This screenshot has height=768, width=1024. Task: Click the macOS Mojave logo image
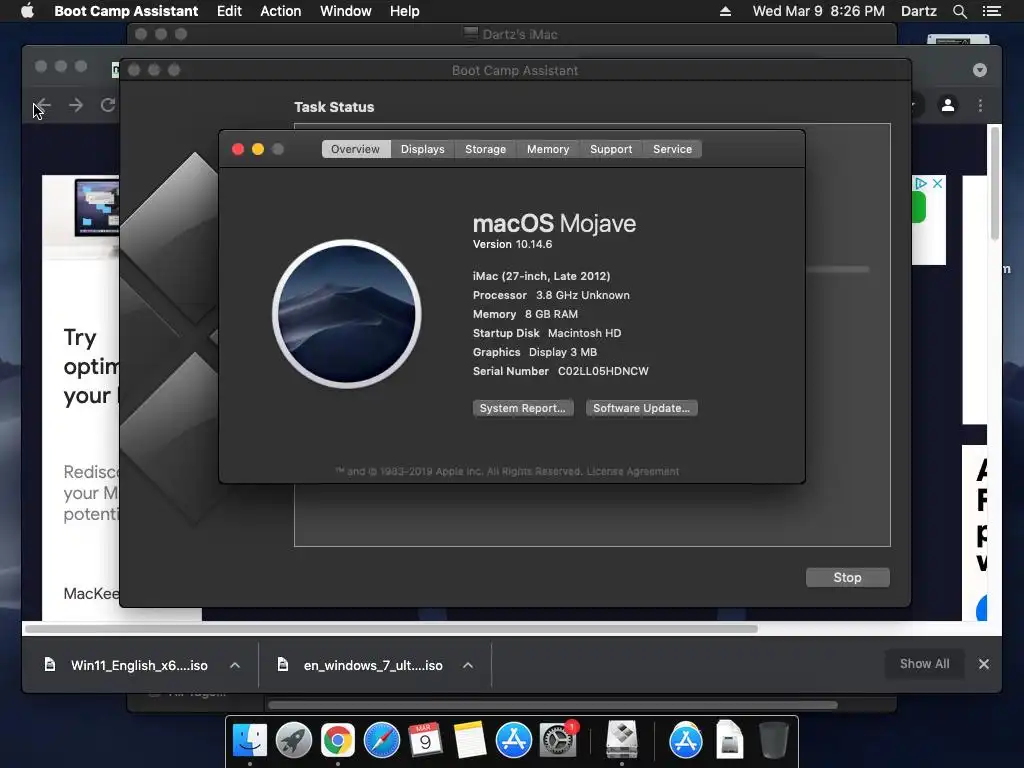point(347,314)
